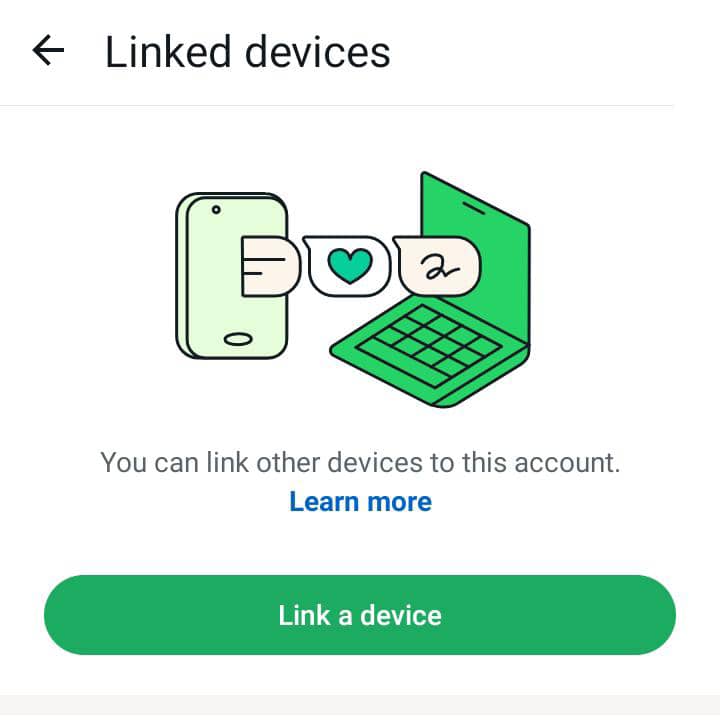Click the teal heart in chat bubble

coord(350,265)
